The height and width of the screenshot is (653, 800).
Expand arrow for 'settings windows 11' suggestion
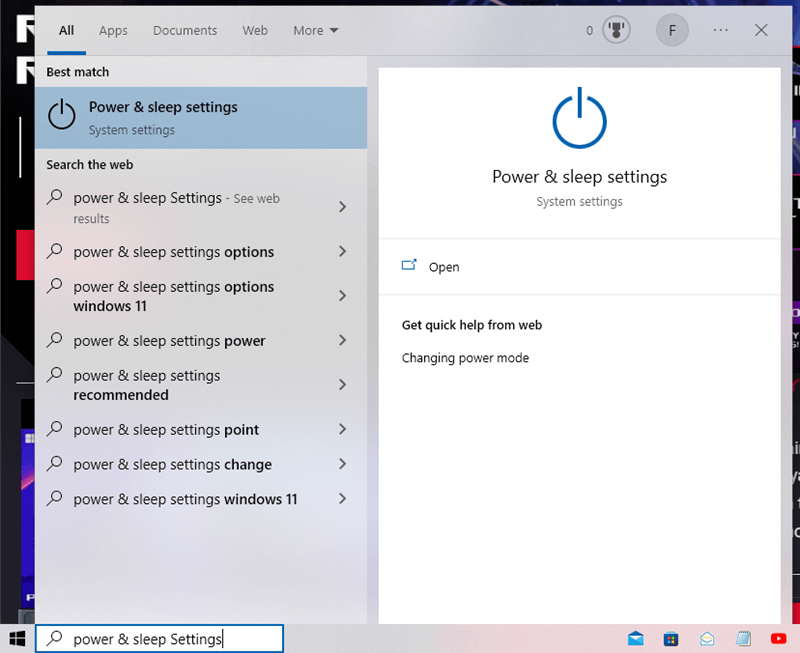pos(343,499)
